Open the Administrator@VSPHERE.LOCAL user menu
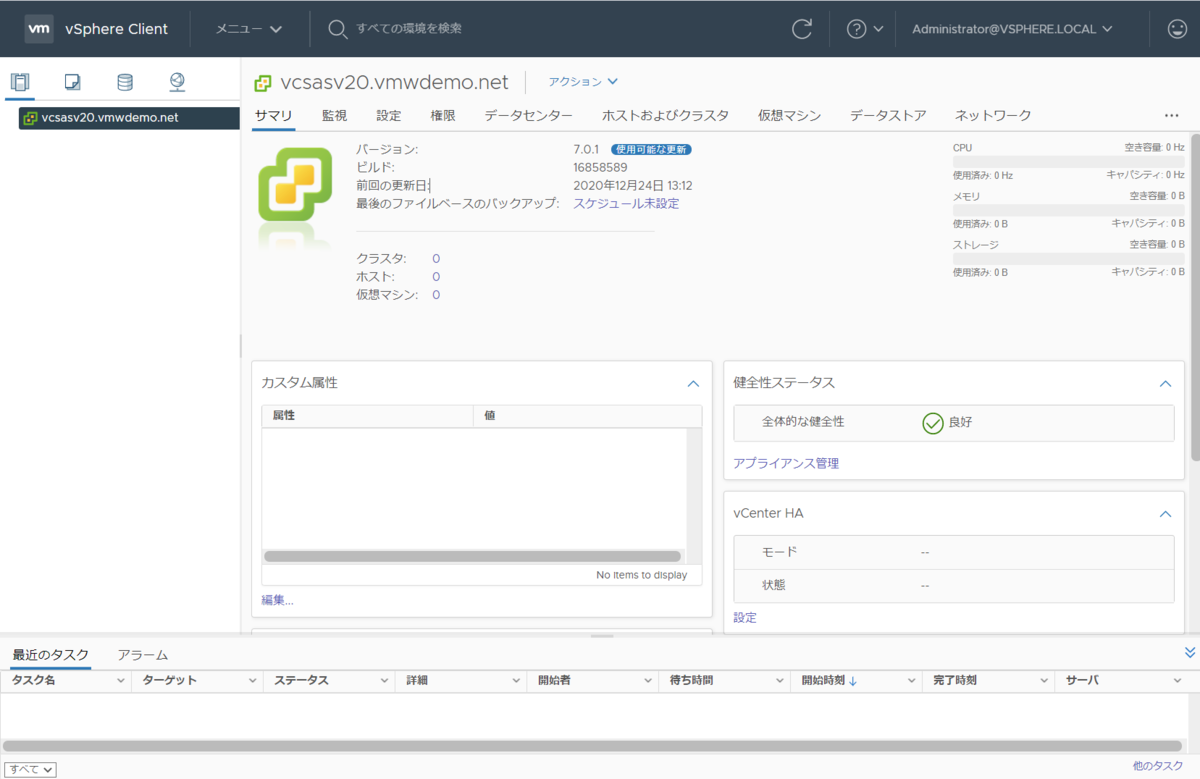The width and height of the screenshot is (1200, 779). (x=1012, y=29)
